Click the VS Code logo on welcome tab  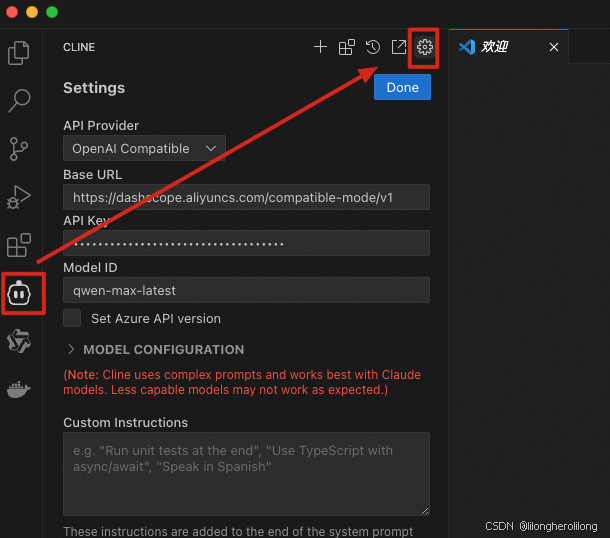[x=467, y=47]
